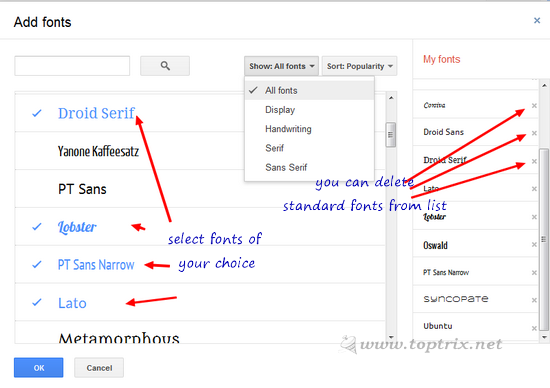Click Ubuntu in My fonts

[x=438, y=326]
